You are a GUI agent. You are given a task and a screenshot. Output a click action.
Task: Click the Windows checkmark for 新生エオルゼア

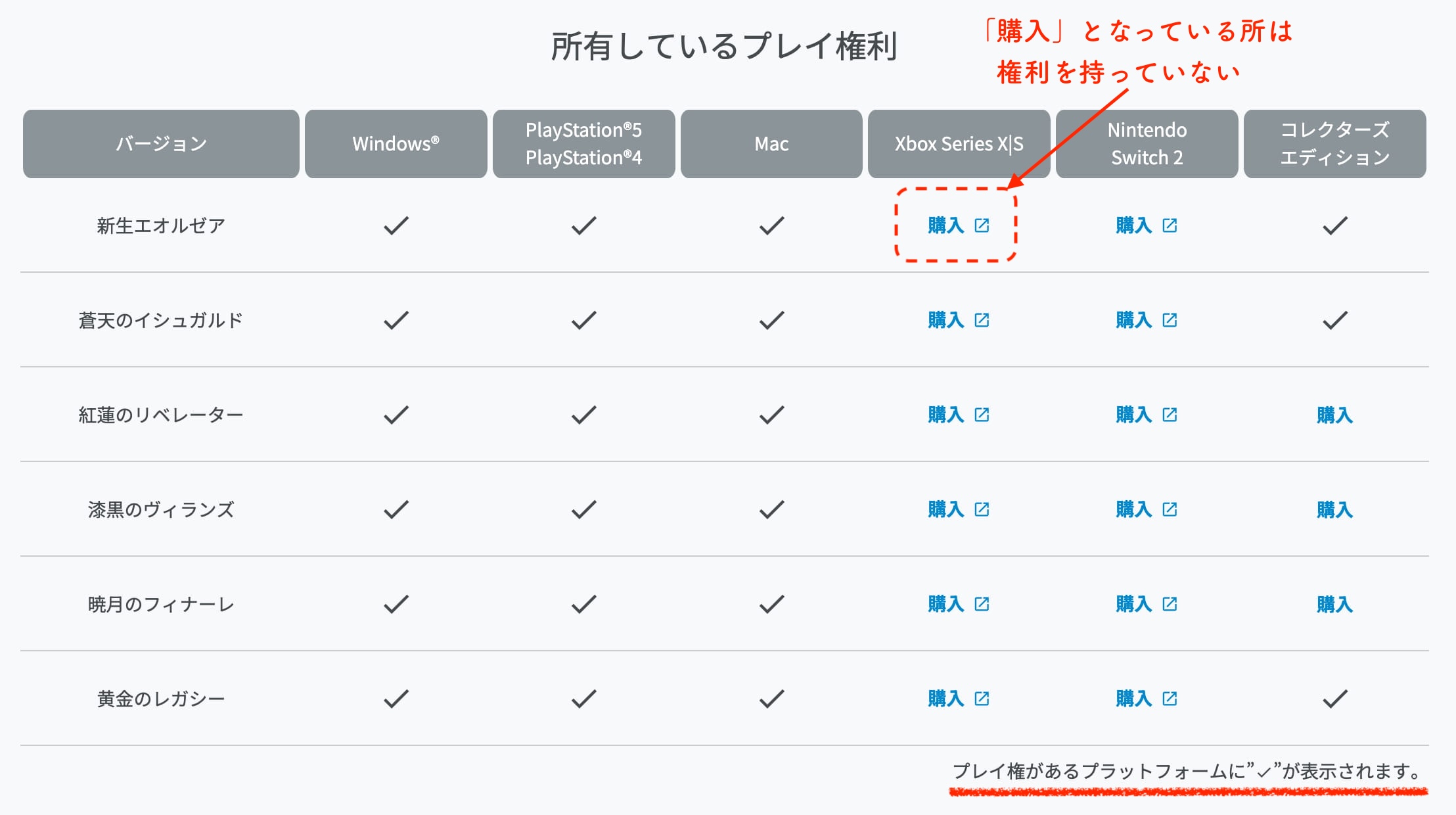tap(396, 225)
